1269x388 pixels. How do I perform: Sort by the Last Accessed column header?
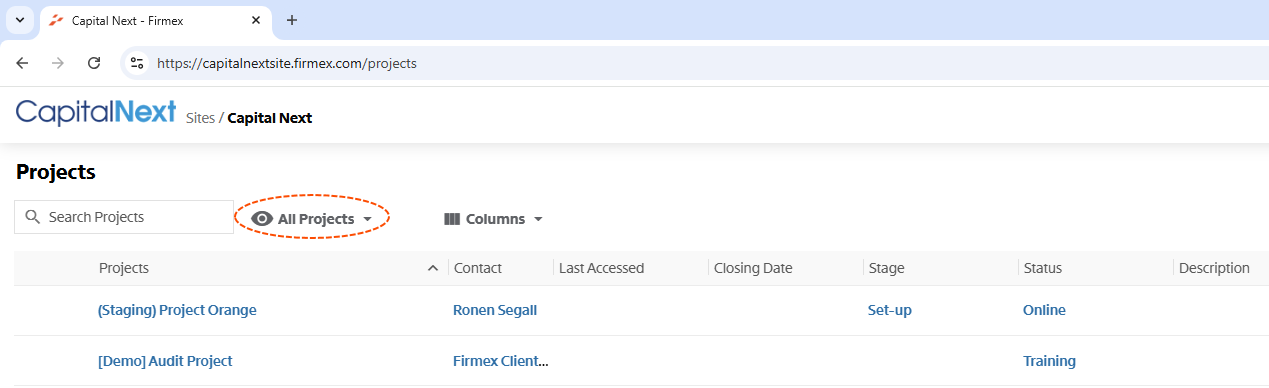tap(601, 268)
